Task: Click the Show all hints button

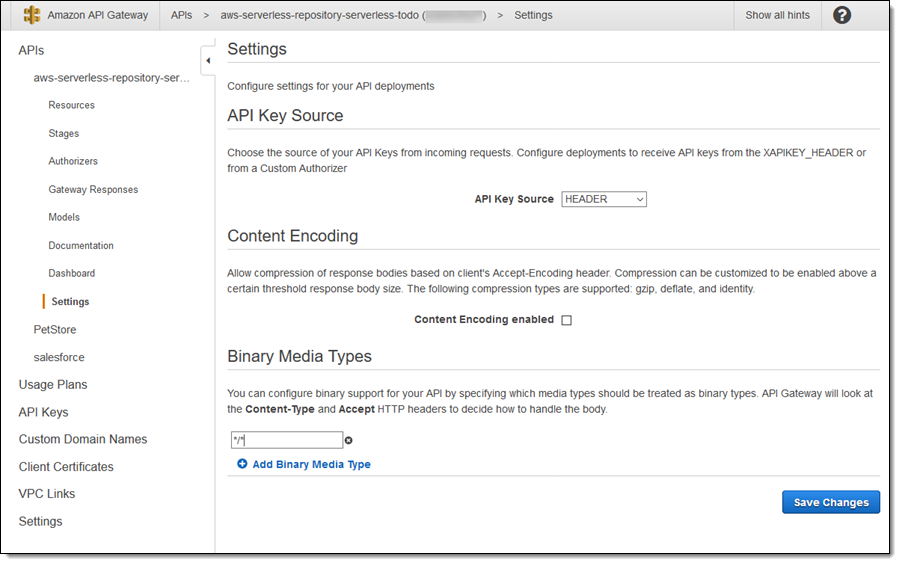Action: point(777,15)
